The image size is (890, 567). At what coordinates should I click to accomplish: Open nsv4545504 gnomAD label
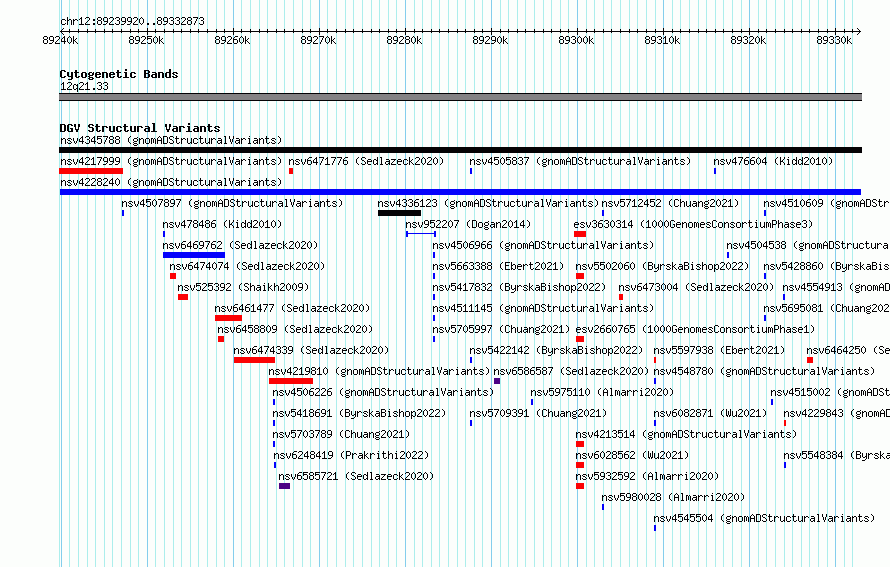pyautogui.click(x=765, y=518)
